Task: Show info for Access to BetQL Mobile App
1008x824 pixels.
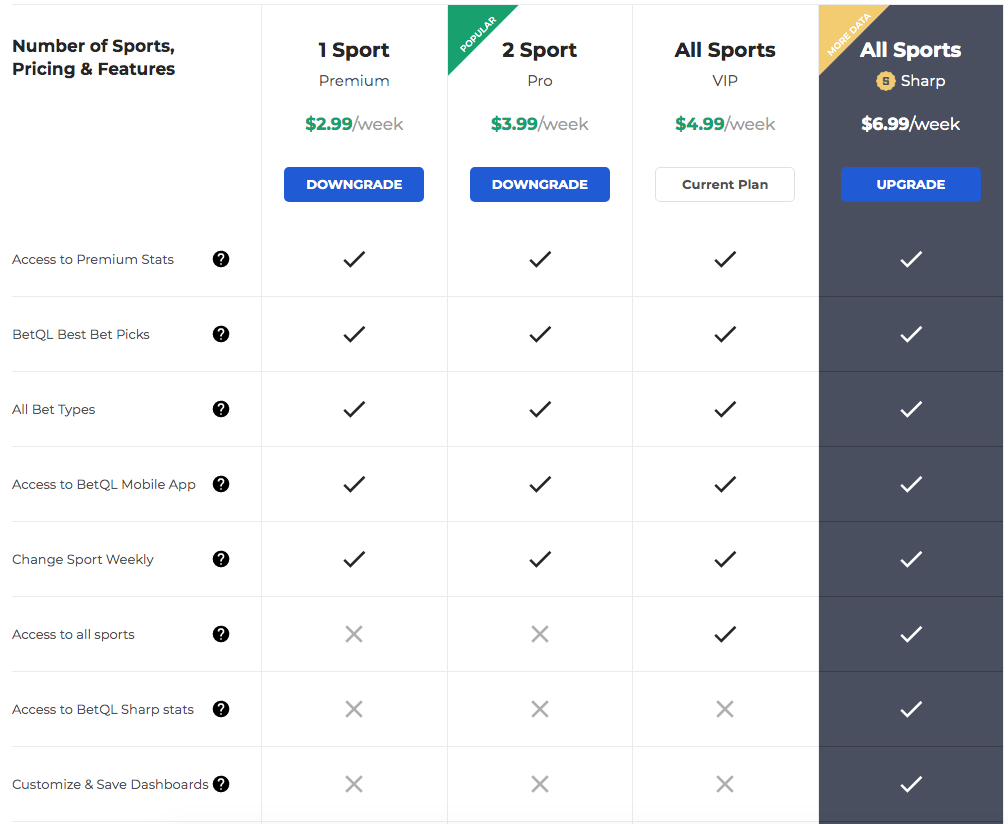Action: click(220, 484)
